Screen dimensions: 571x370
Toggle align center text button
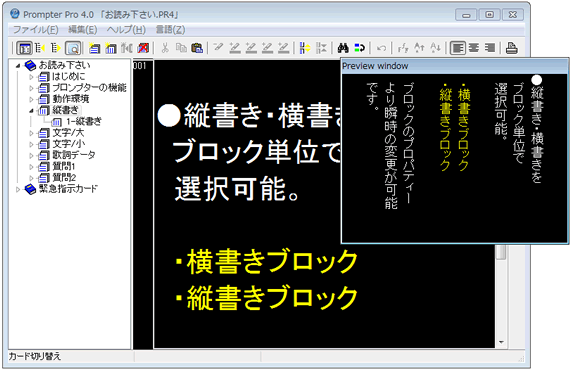coord(474,48)
